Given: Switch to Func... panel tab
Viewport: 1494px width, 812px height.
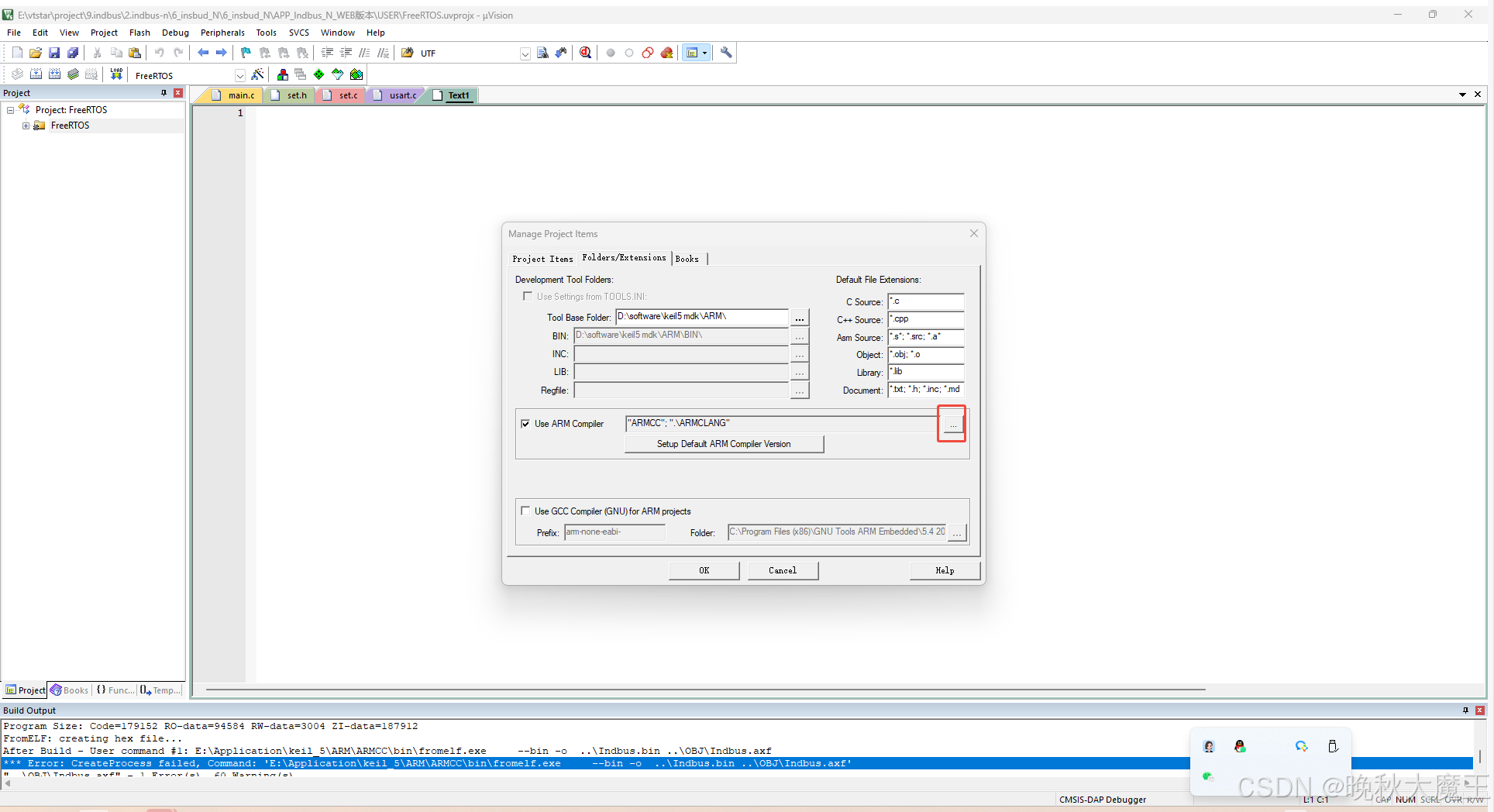Looking at the screenshot, I should (x=115, y=690).
